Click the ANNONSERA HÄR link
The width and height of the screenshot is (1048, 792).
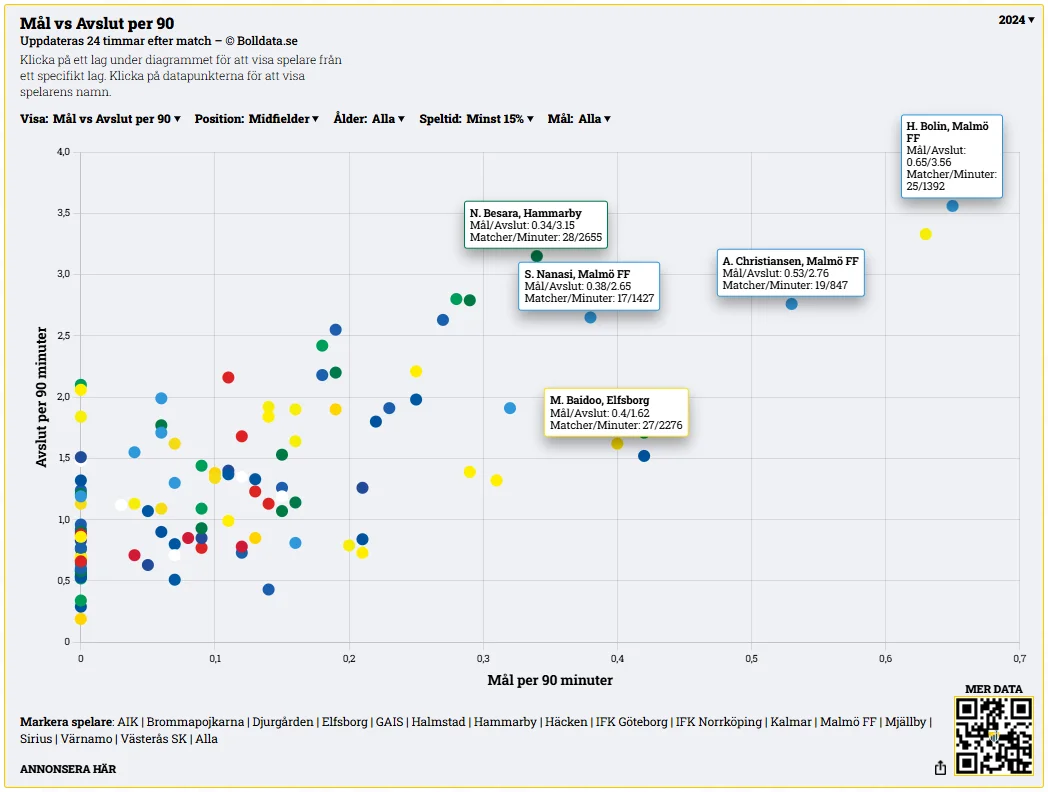coord(68,769)
